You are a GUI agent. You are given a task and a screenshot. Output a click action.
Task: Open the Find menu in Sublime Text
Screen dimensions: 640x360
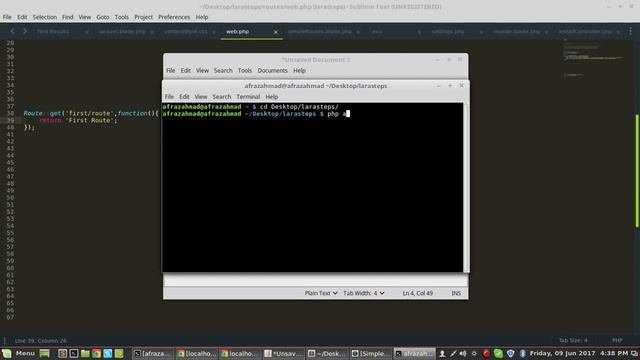click(67, 17)
